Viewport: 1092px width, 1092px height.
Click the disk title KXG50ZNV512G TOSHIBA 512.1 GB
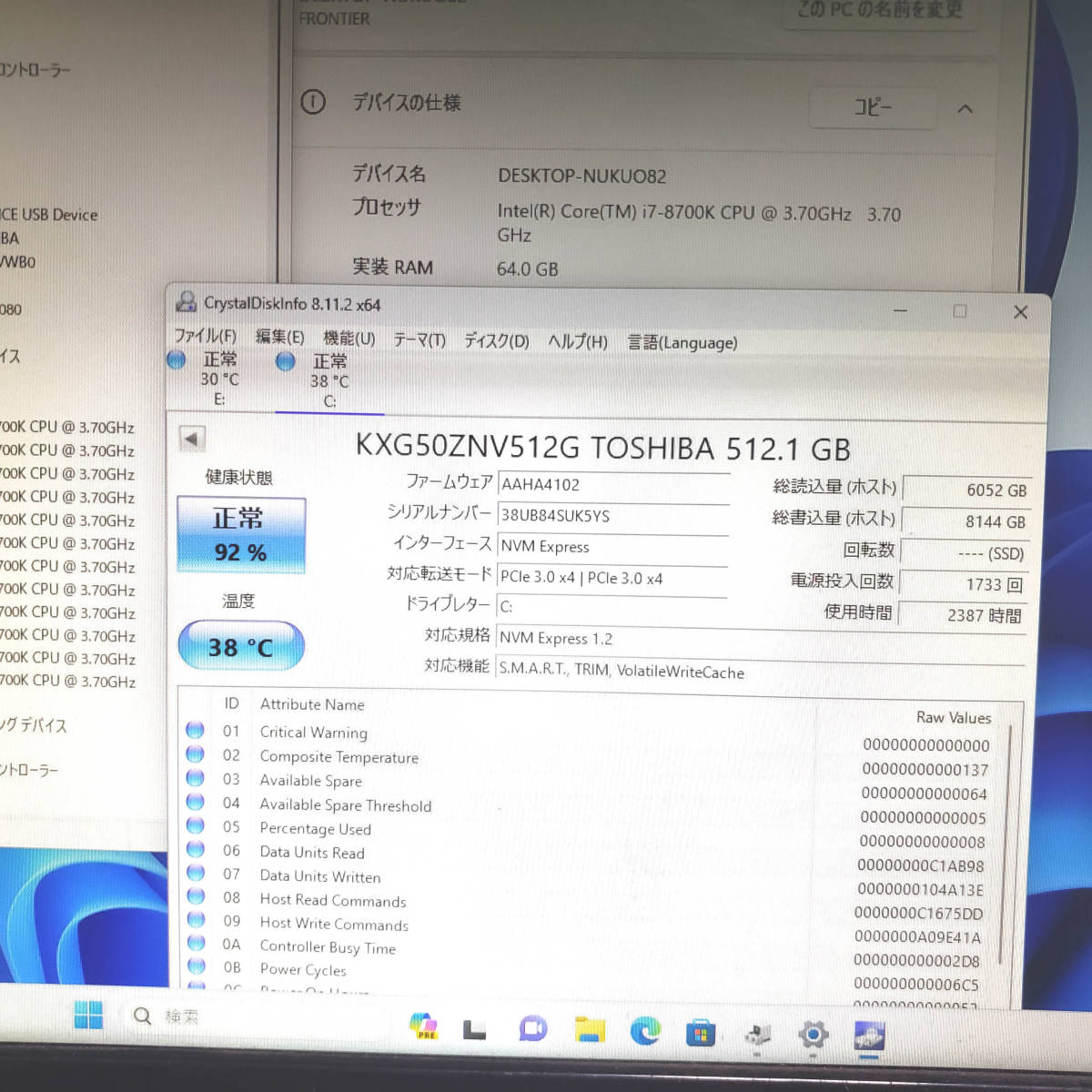pyautogui.click(x=602, y=448)
